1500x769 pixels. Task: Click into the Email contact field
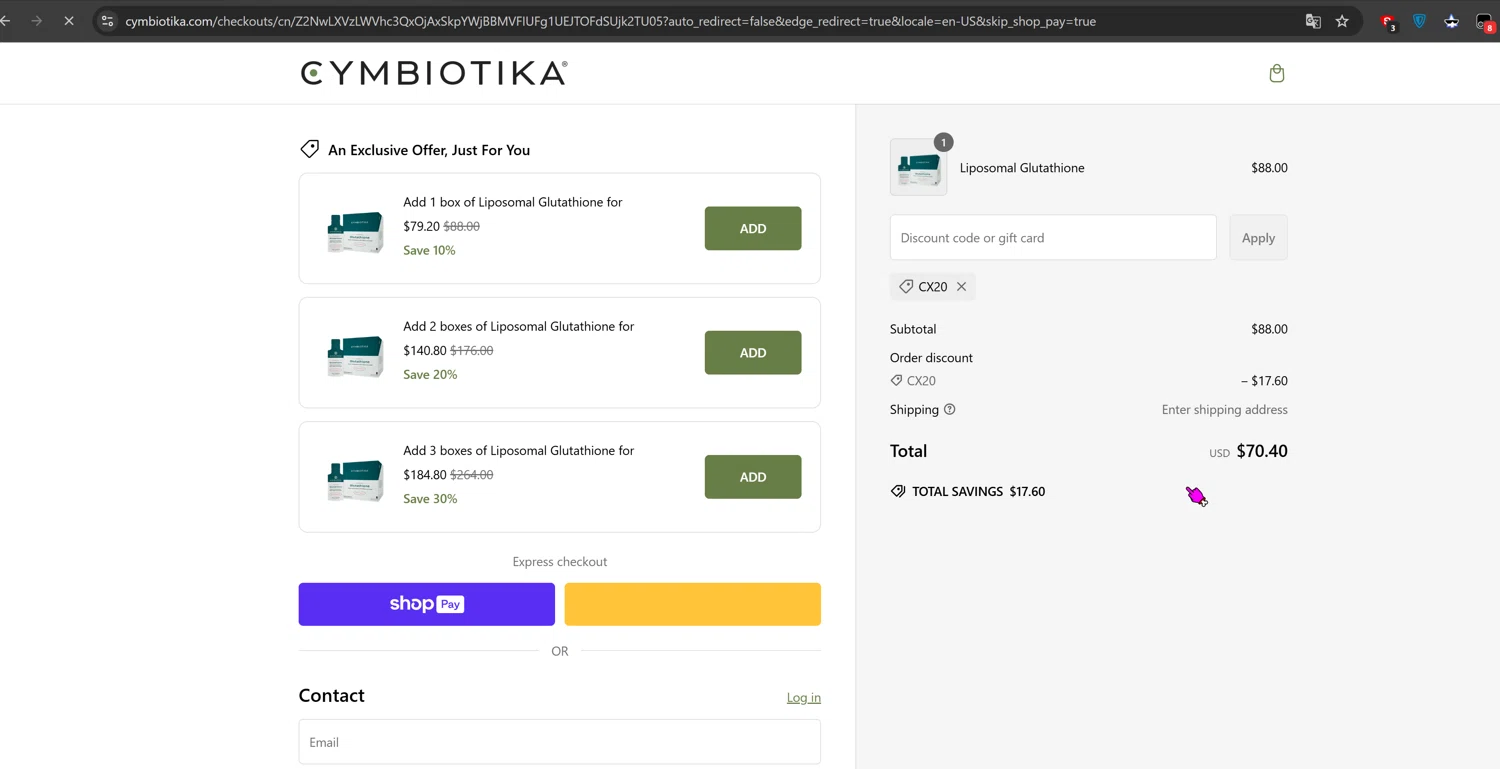(x=560, y=742)
